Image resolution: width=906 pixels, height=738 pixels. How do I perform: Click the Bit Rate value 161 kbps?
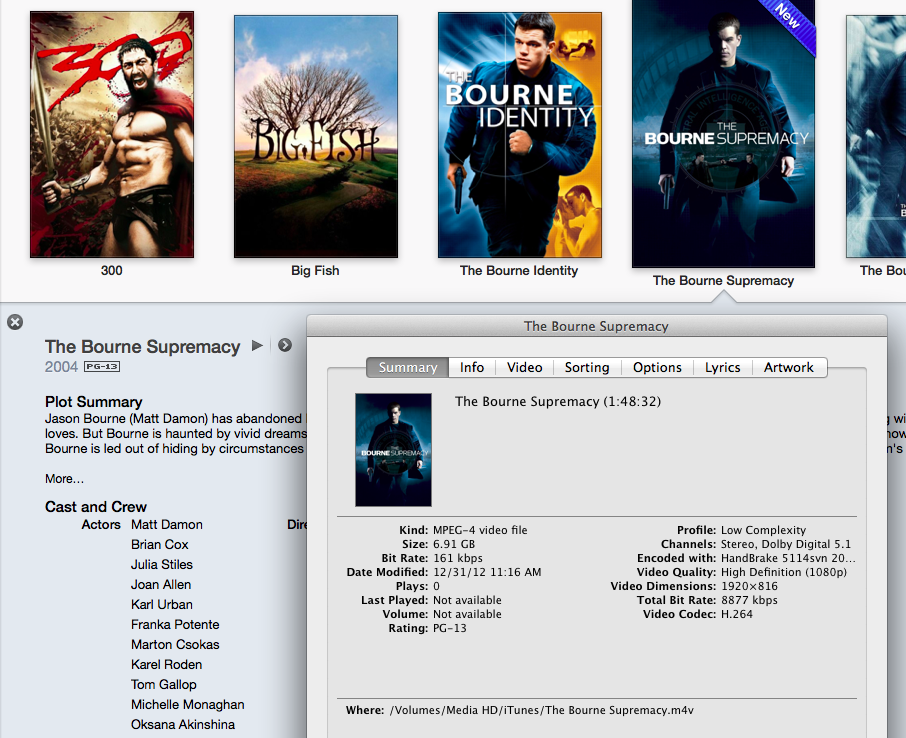click(458, 558)
